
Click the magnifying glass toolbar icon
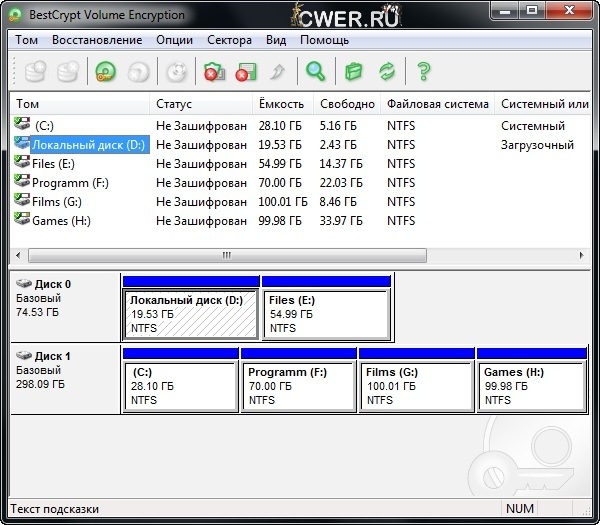coord(316,71)
